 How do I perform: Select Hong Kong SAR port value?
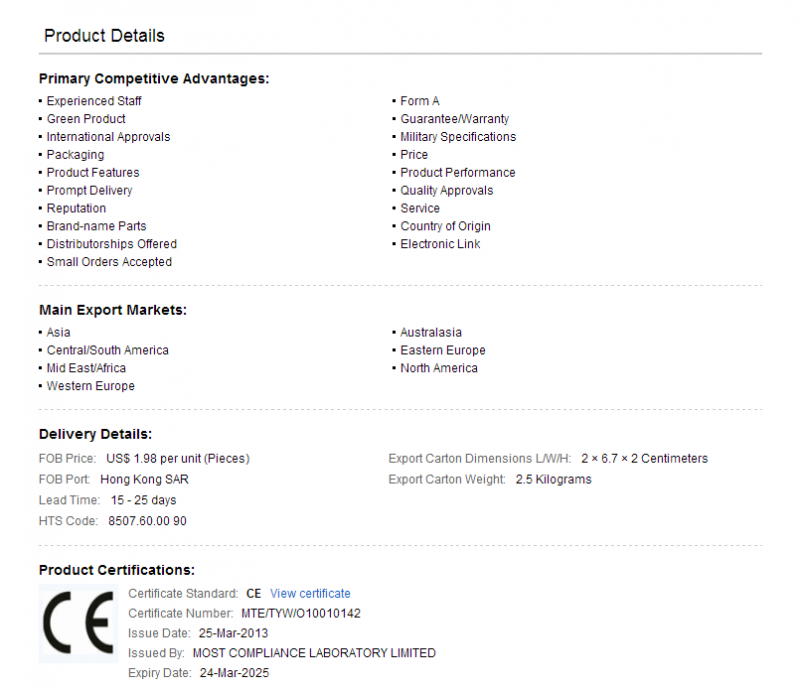pos(144,480)
